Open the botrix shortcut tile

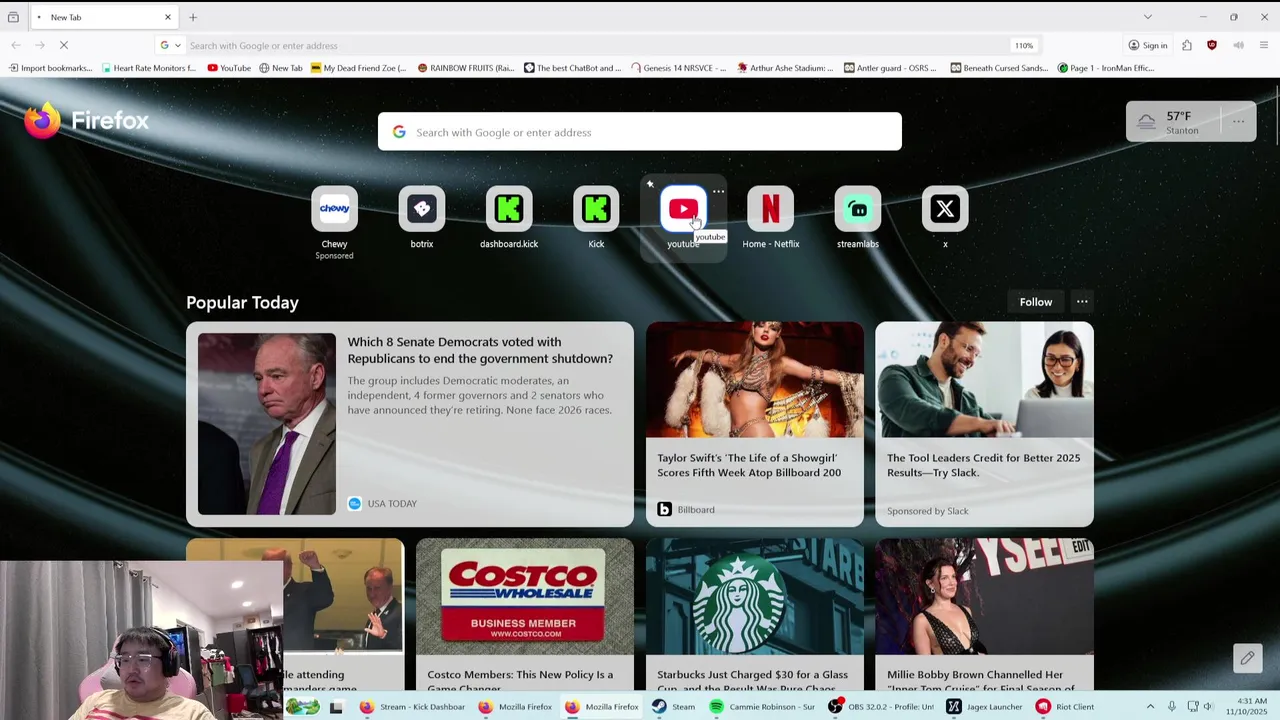click(421, 209)
